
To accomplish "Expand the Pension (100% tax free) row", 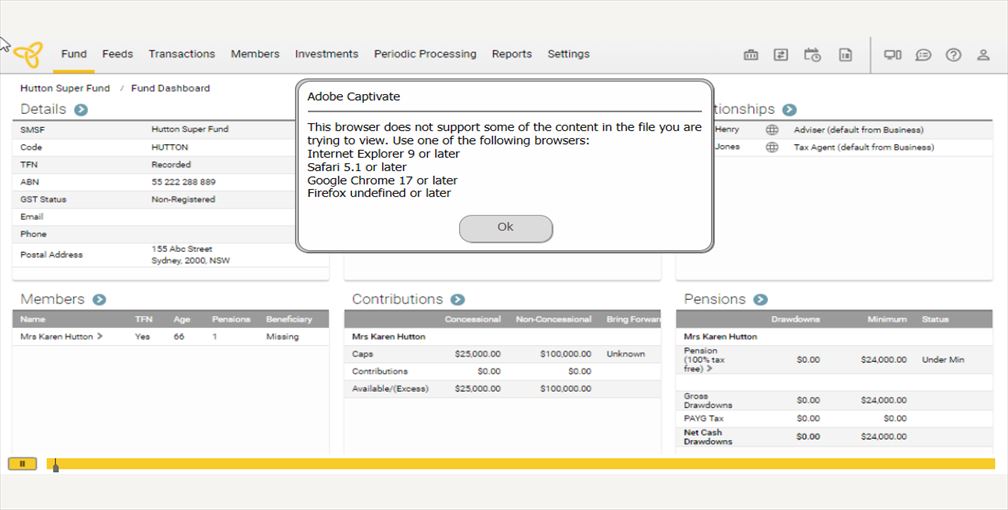I will (x=709, y=369).
